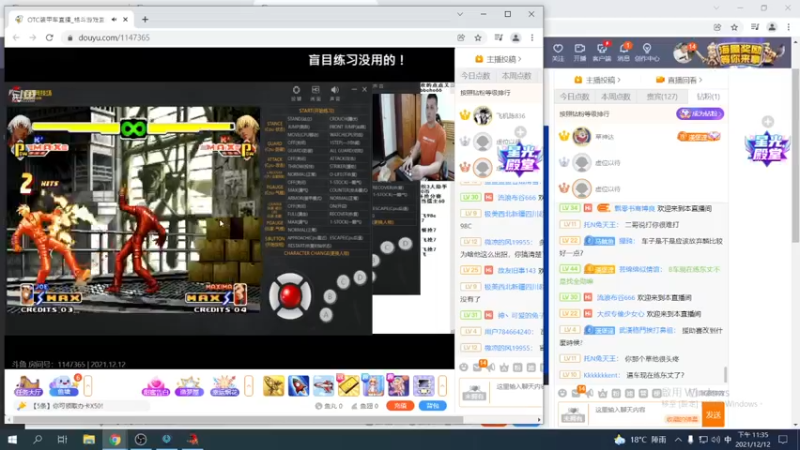This screenshot has height=450, width=800.
Task: Click the douyu.com/1147365 address bar
Action: (x=258, y=38)
